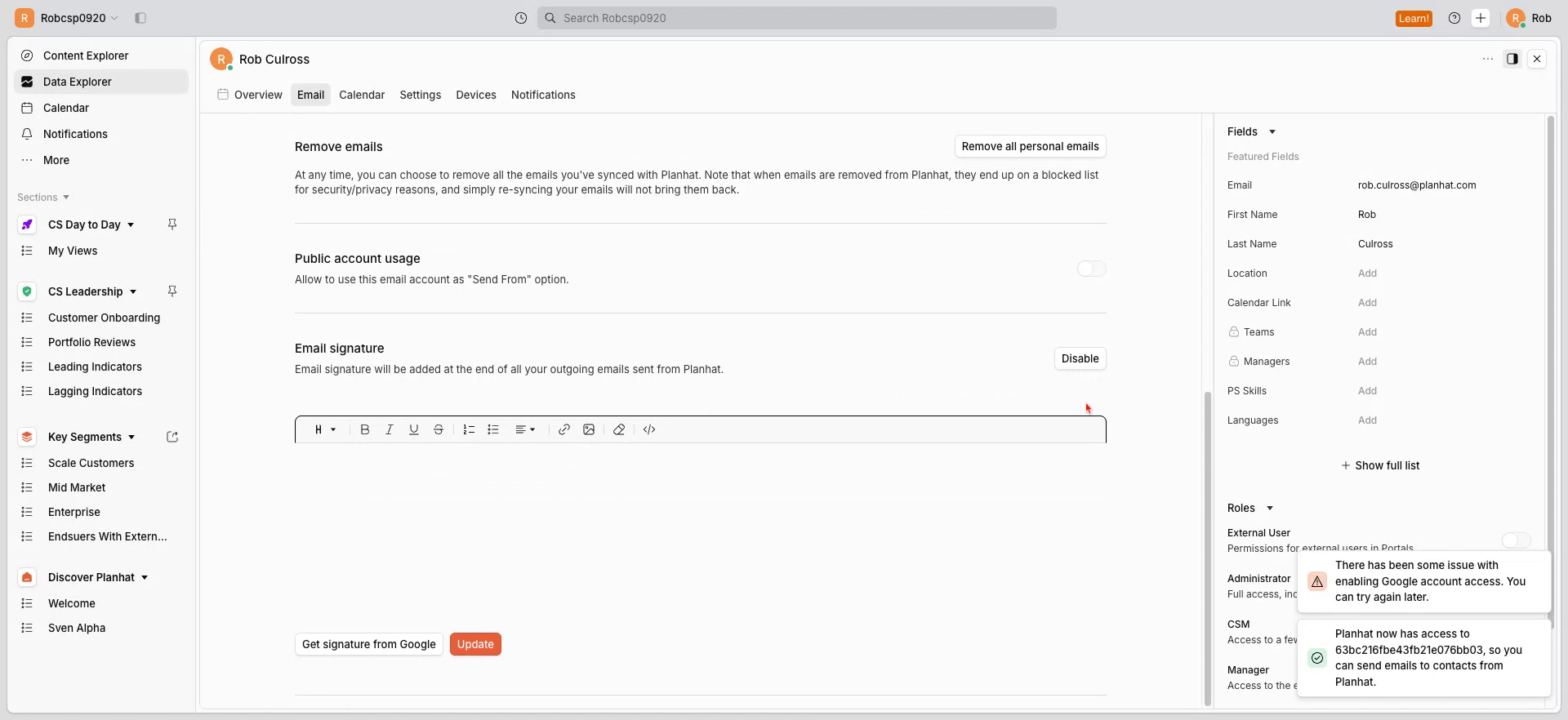The image size is (1568, 720).
Task: Click the Learn! button
Action: coord(1414,18)
